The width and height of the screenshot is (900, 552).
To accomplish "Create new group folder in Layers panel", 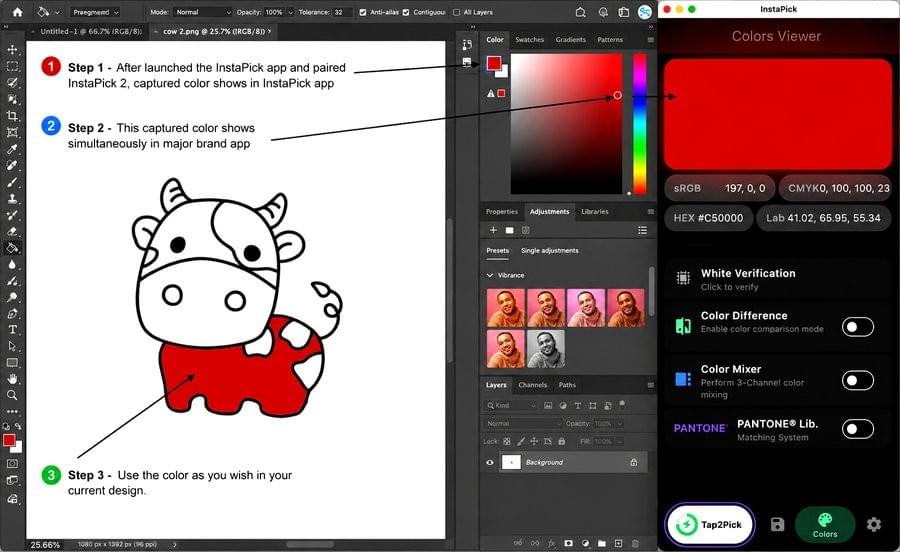I will point(602,543).
